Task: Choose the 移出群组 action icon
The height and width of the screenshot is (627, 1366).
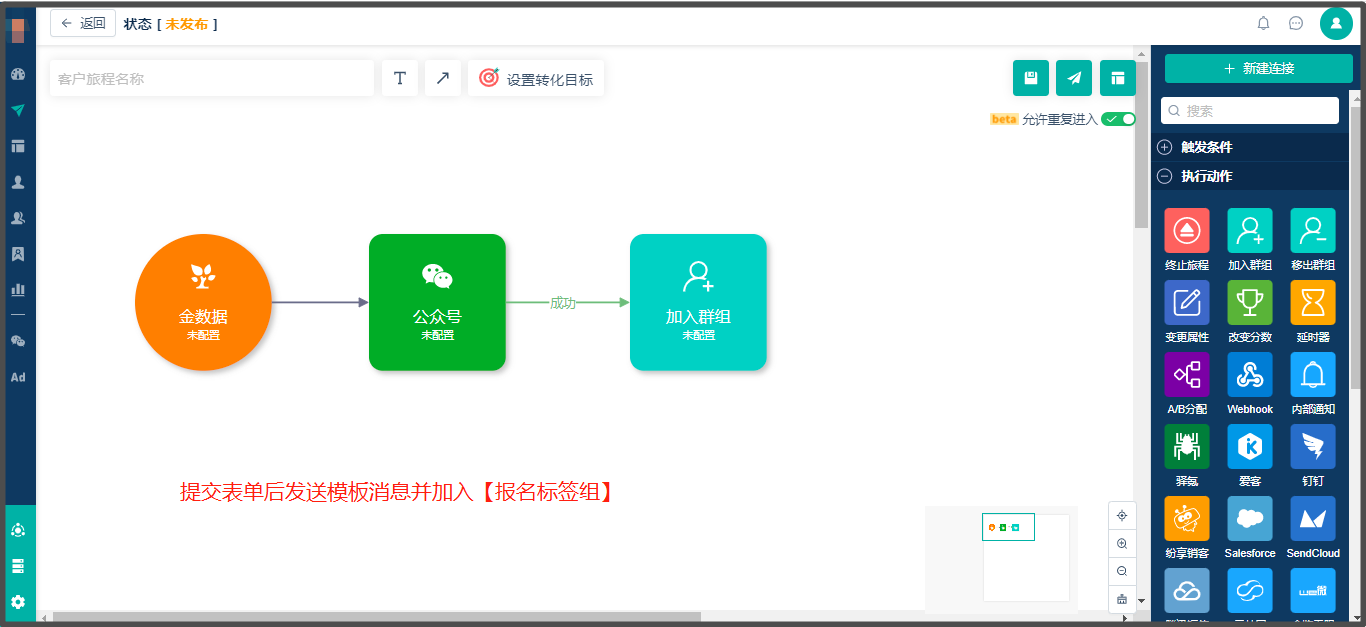Action: (1313, 231)
